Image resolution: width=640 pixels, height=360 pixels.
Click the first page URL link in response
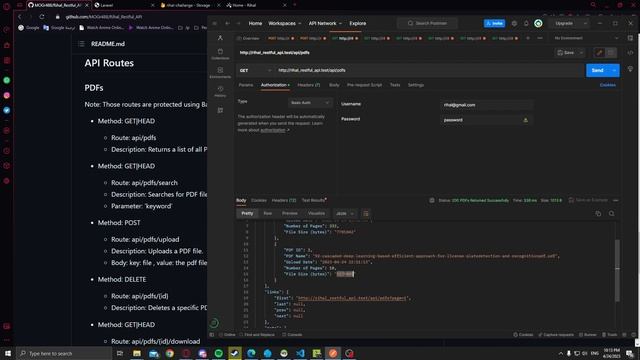coord(351,298)
